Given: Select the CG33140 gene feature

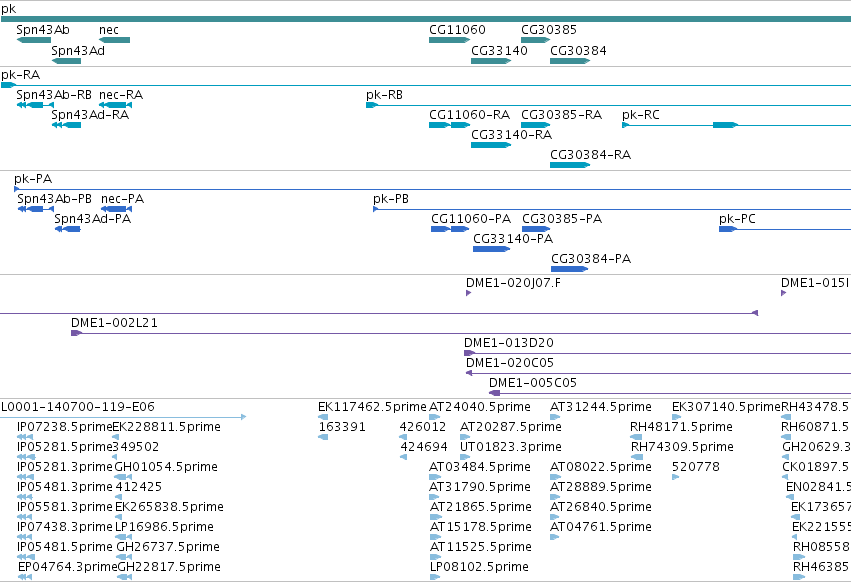Looking at the screenshot, I should click(491, 61).
